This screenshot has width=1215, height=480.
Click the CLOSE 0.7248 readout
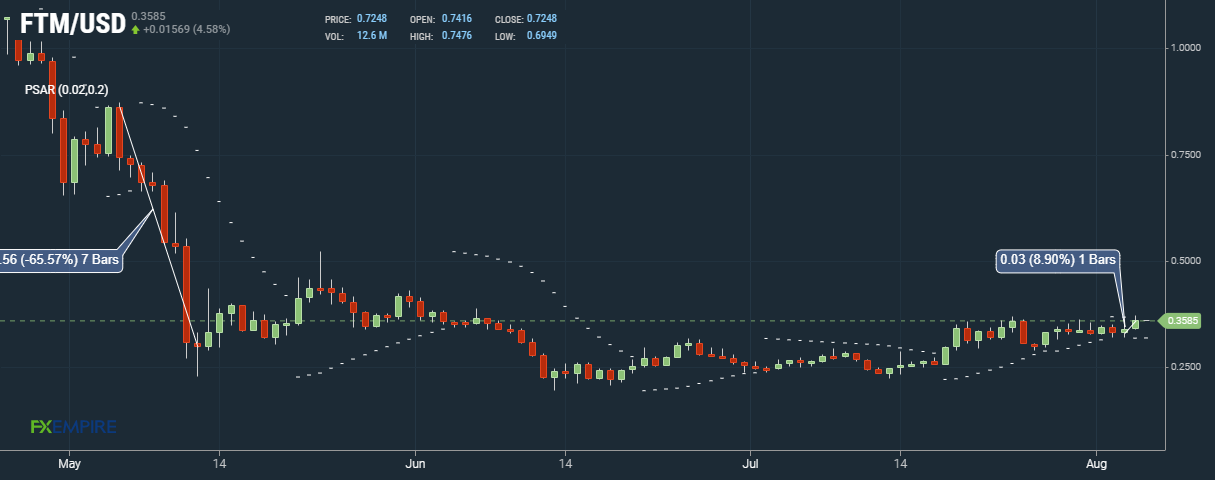tap(526, 20)
